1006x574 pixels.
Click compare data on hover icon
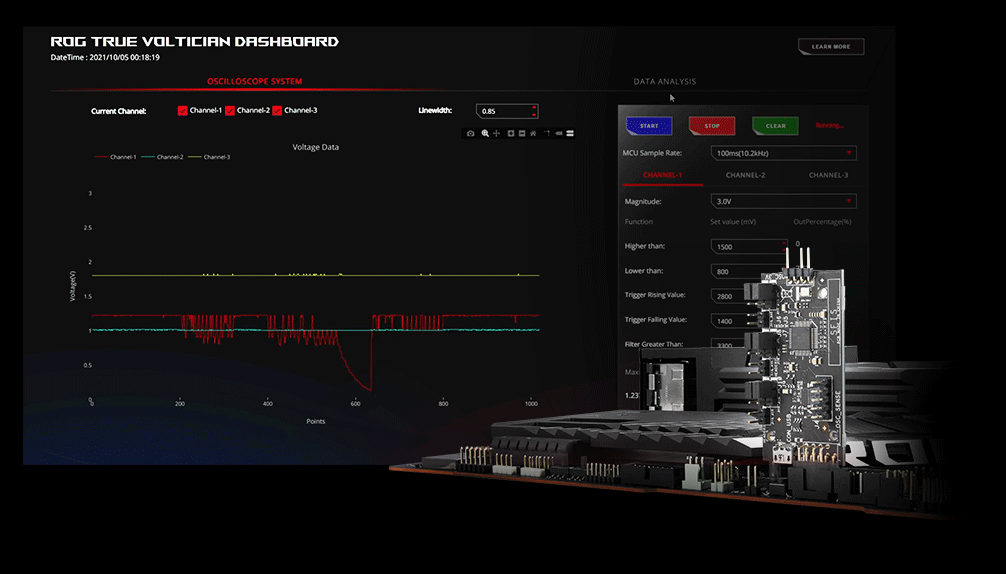click(570, 133)
